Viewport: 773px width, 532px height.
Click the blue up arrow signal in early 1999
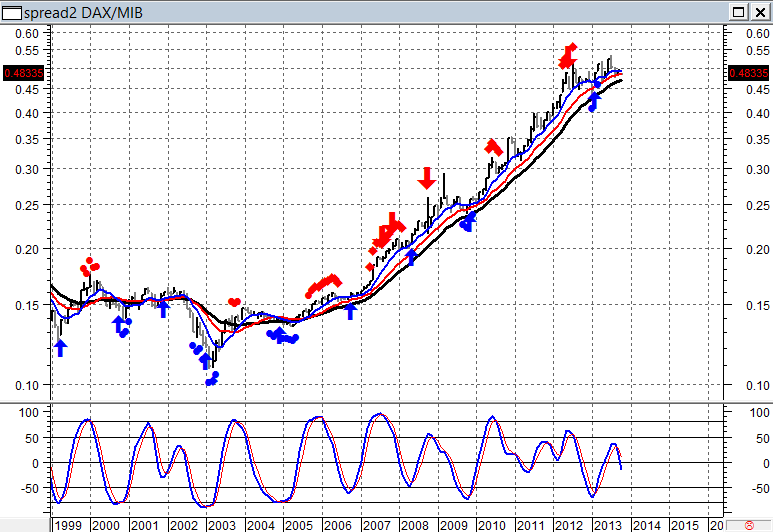pyautogui.click(x=60, y=348)
